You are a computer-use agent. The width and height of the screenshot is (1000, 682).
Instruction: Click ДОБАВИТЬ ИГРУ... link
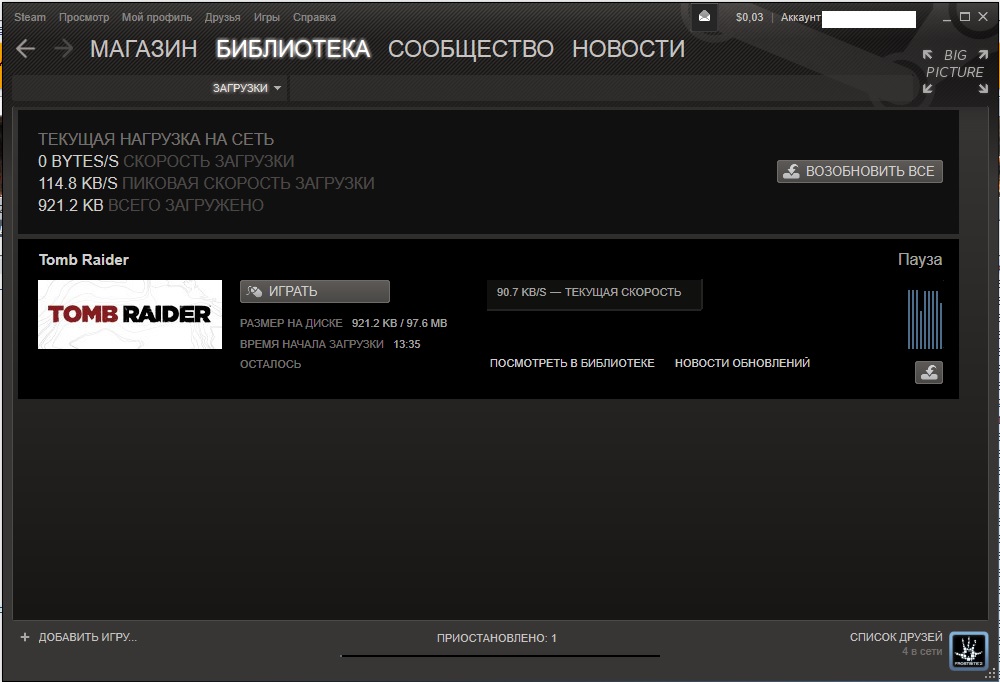[x=87, y=637]
